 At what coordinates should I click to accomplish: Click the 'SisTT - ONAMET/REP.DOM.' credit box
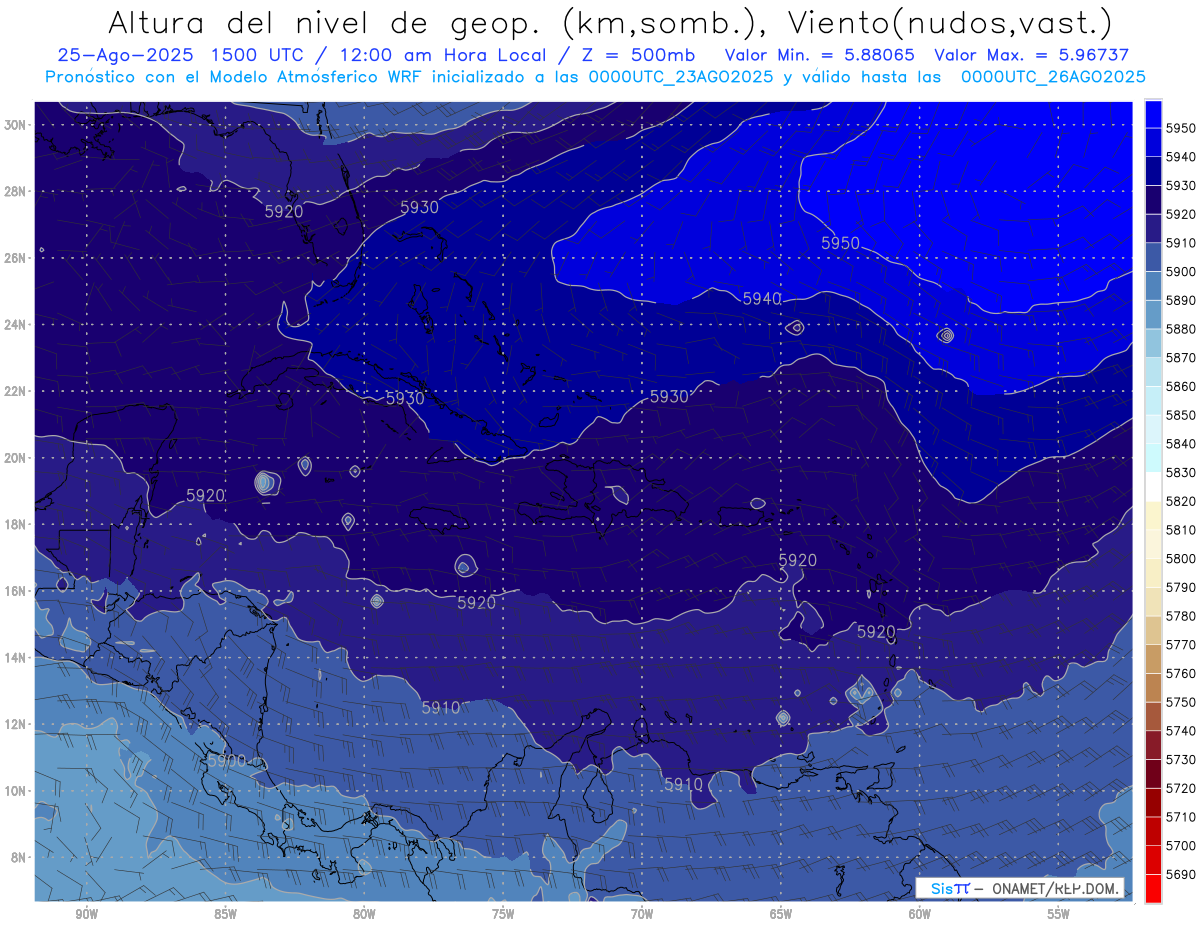pos(1020,888)
